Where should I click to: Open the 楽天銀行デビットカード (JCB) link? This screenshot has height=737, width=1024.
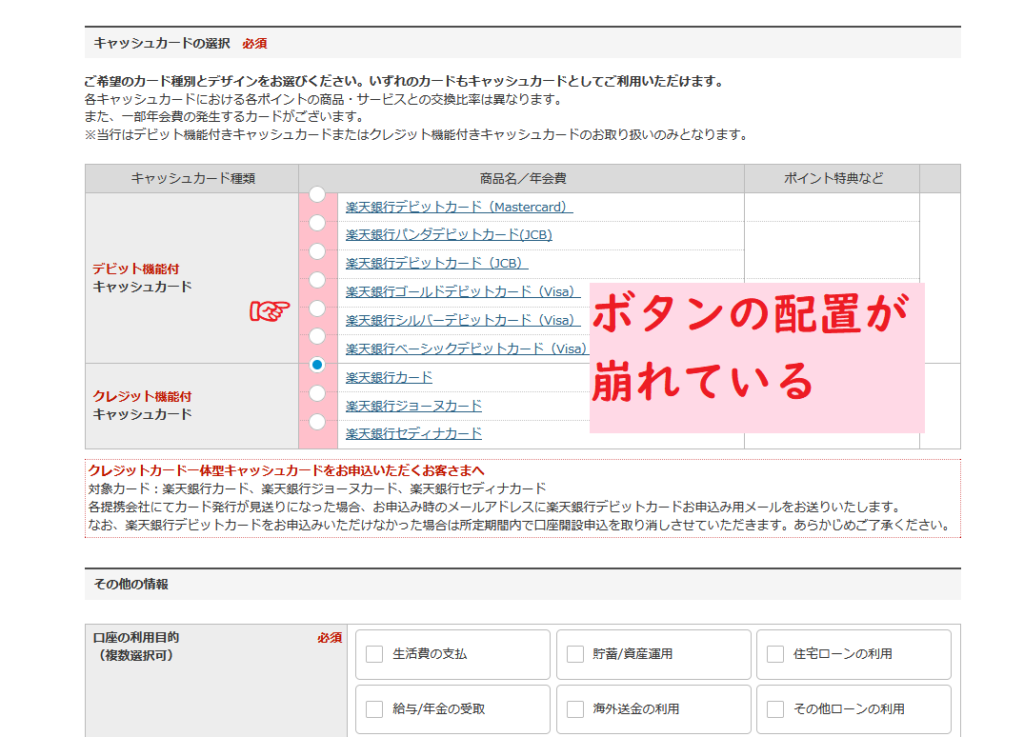click(437, 263)
